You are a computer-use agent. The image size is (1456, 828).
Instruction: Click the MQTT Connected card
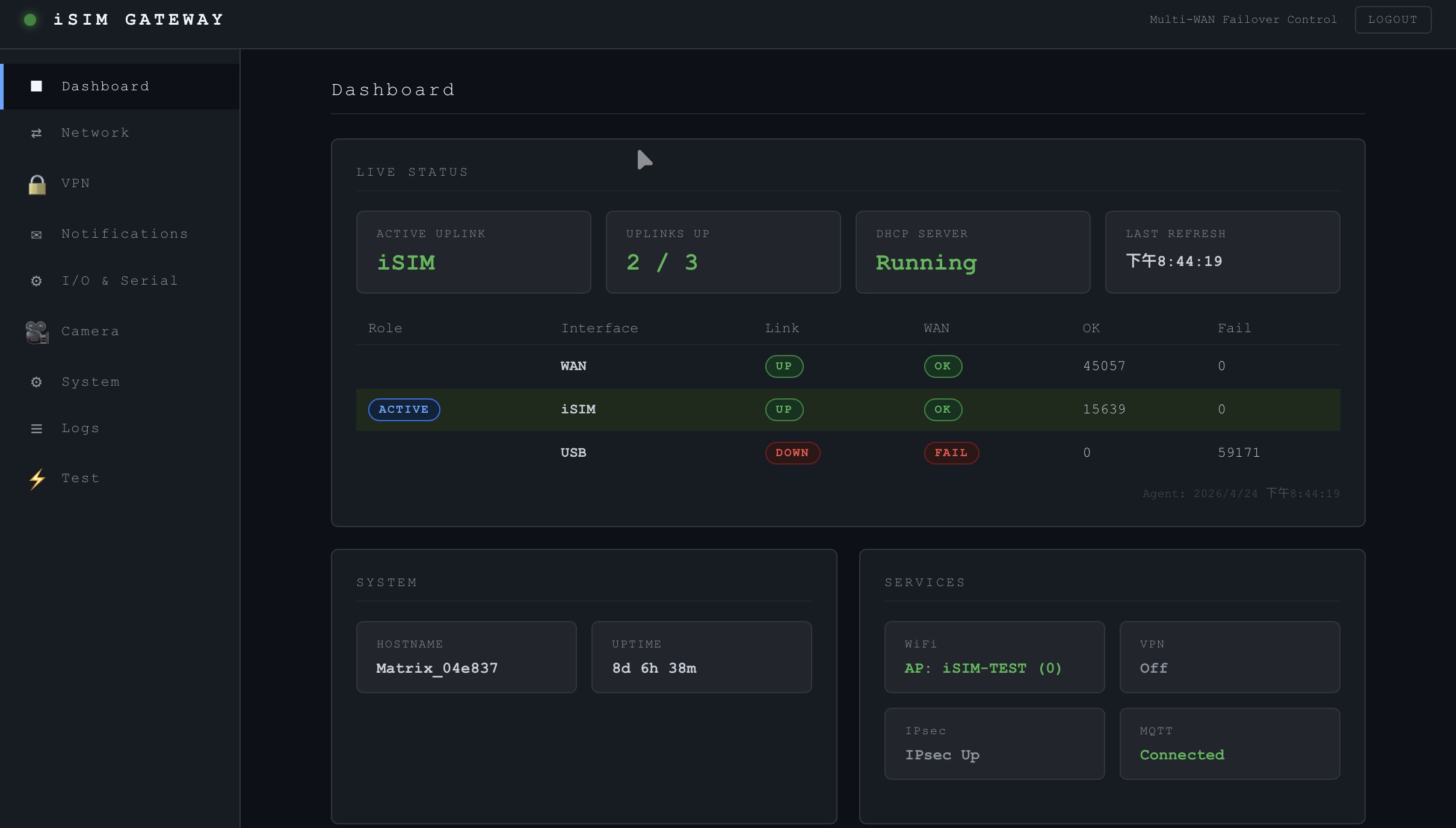[1230, 744]
